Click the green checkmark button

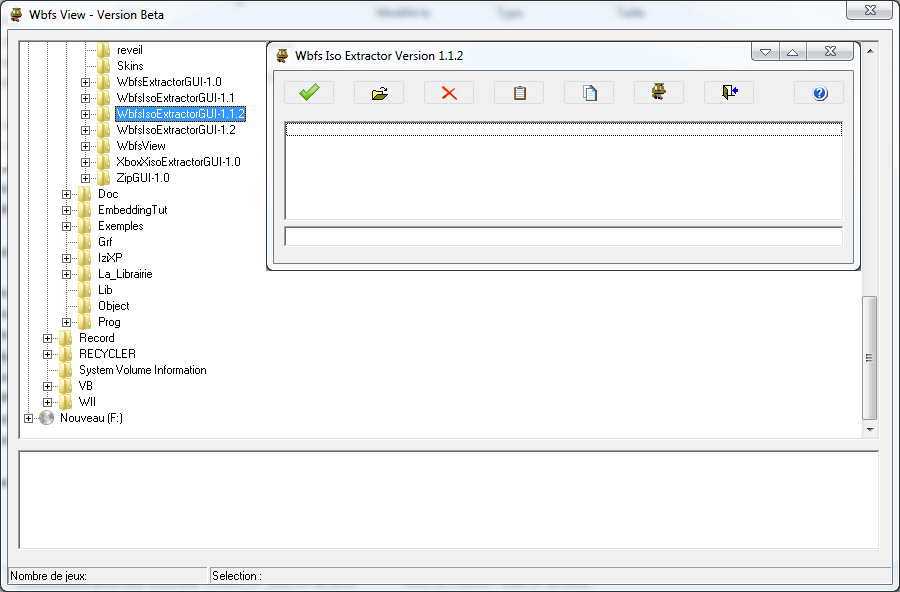309,93
